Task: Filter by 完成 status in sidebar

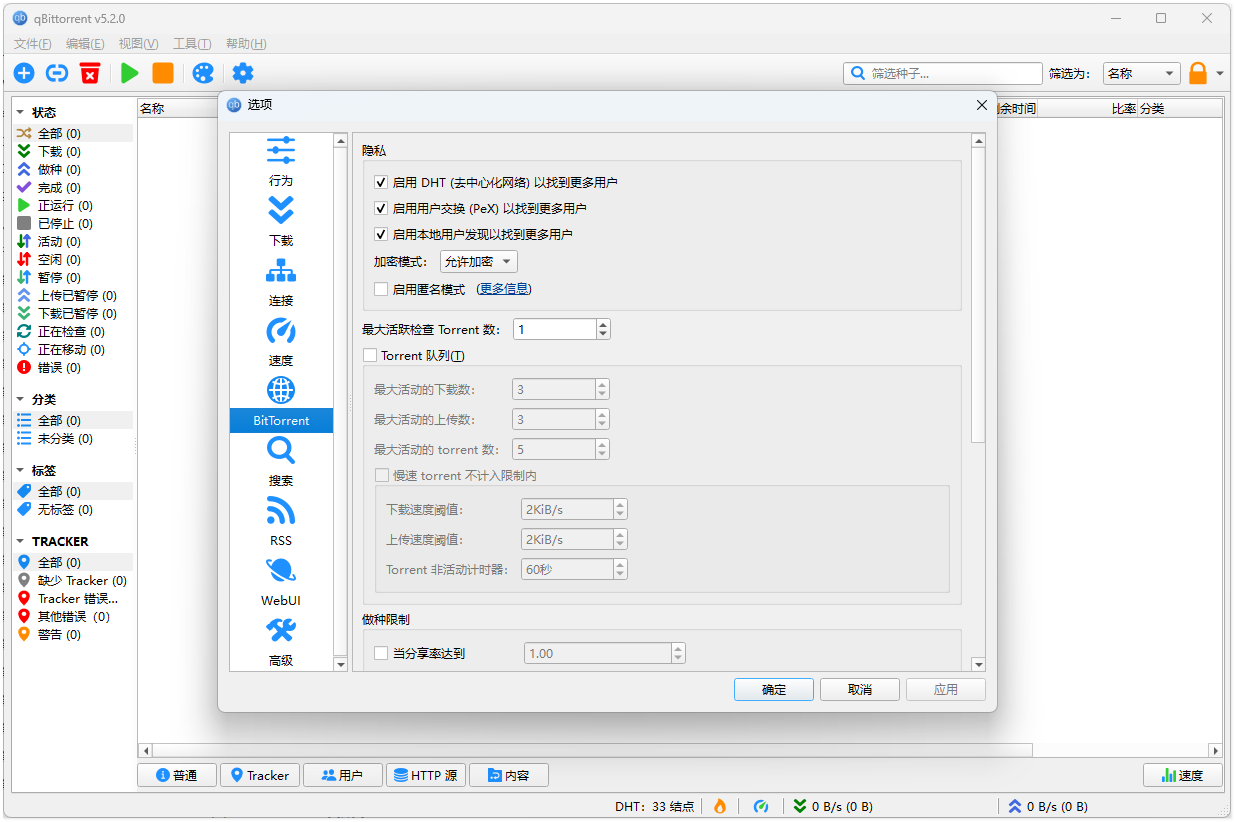Action: [72, 187]
